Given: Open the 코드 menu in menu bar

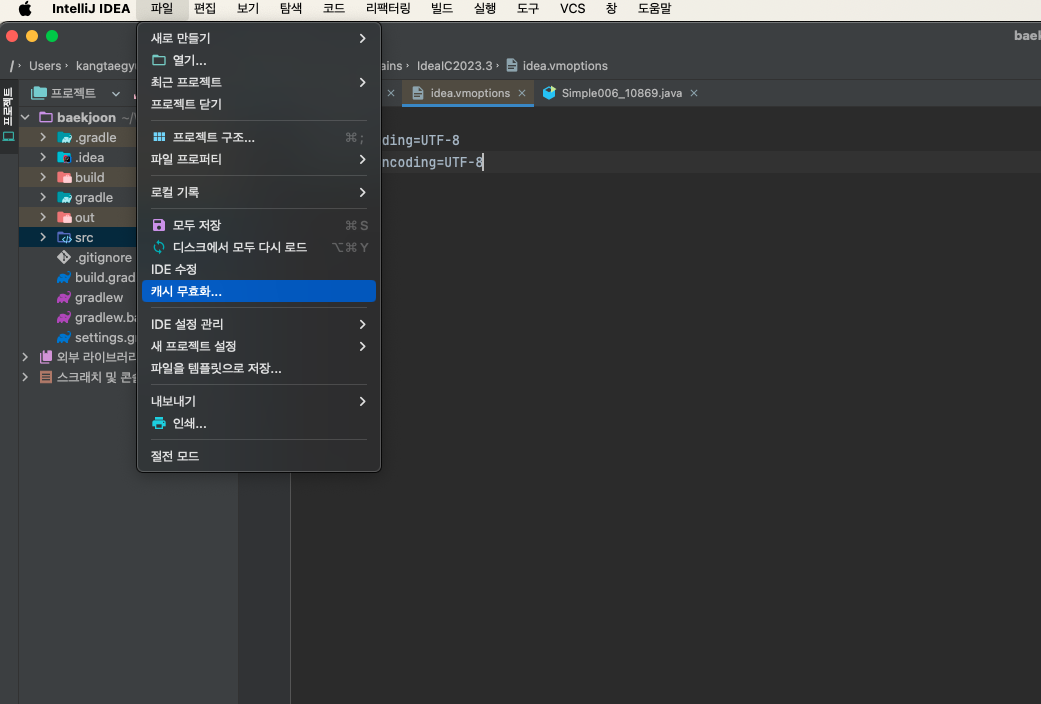Looking at the screenshot, I should pyautogui.click(x=334, y=9).
